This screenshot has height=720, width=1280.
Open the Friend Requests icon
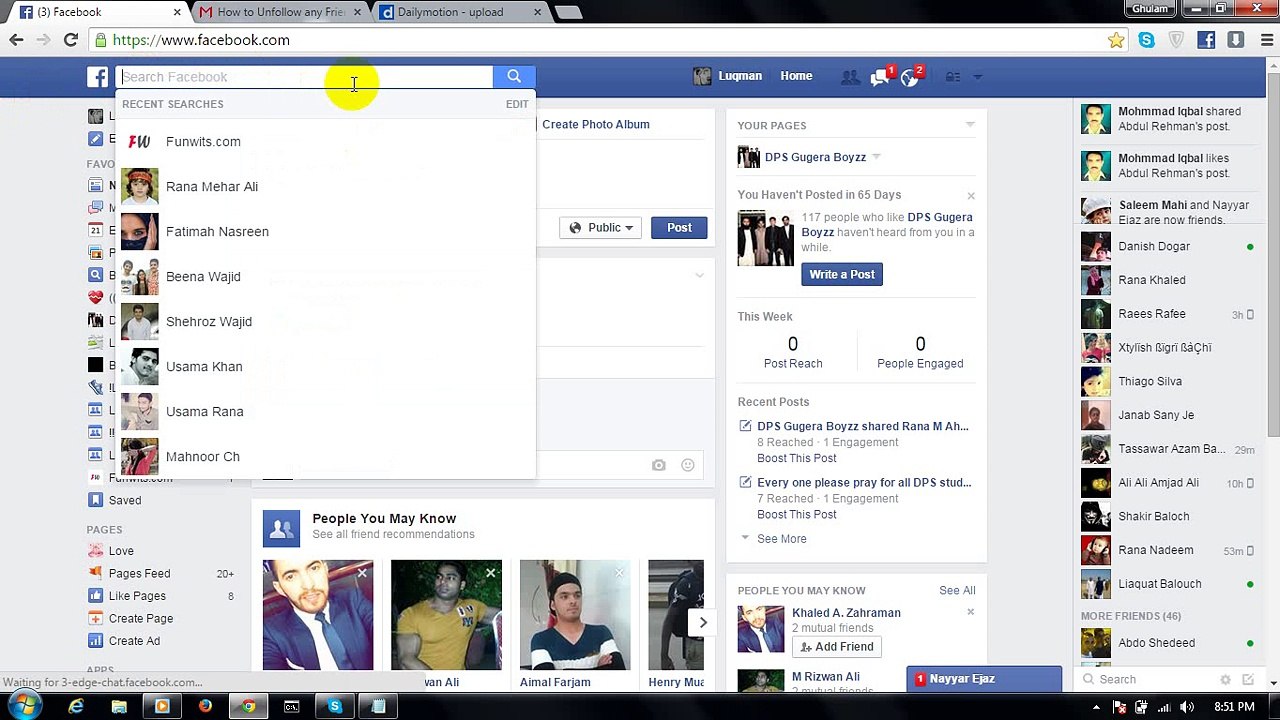(850, 77)
